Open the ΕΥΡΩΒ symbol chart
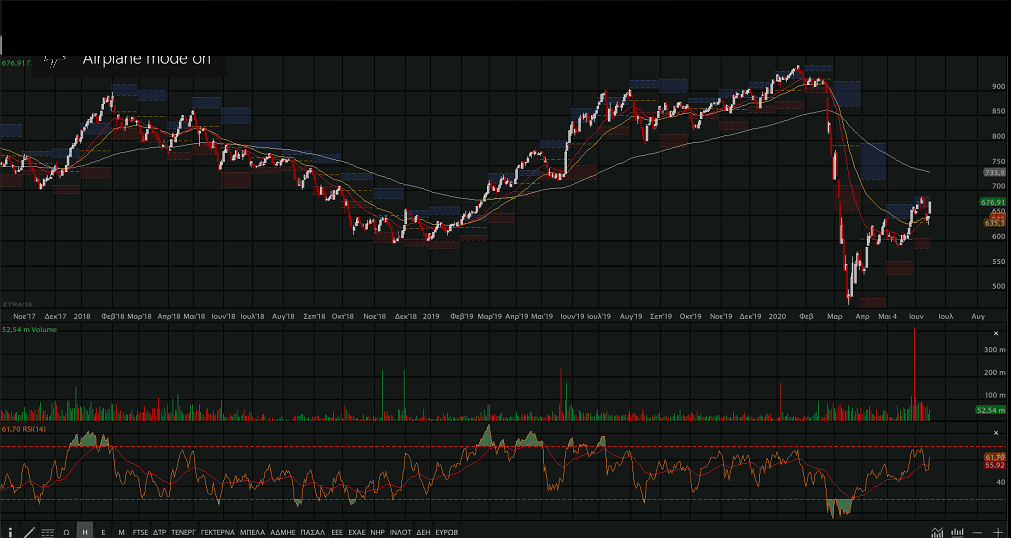 [446, 531]
